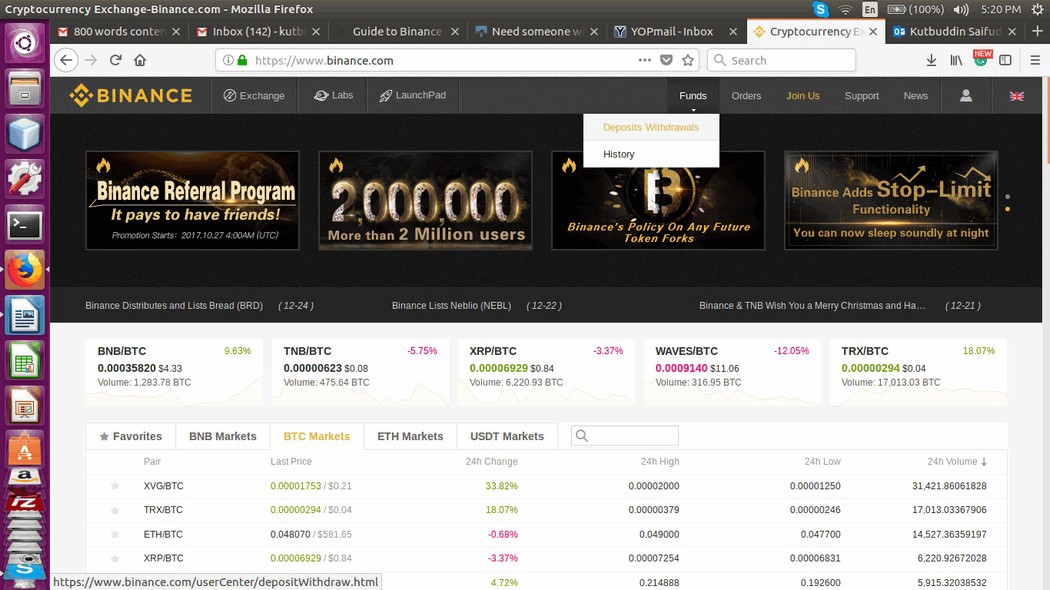
Task: Open Stop-Limit Functionality banner
Action: [x=891, y=200]
